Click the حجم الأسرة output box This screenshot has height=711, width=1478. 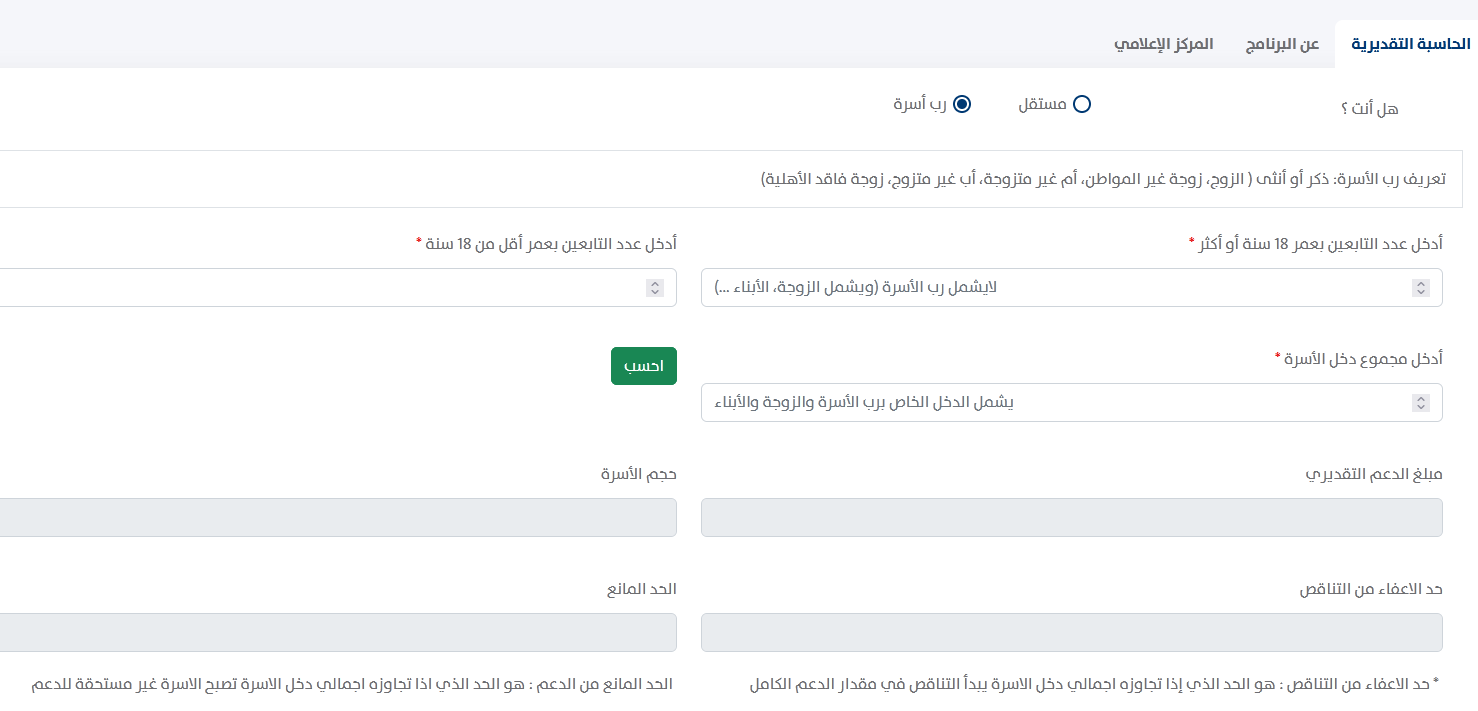coord(338,517)
